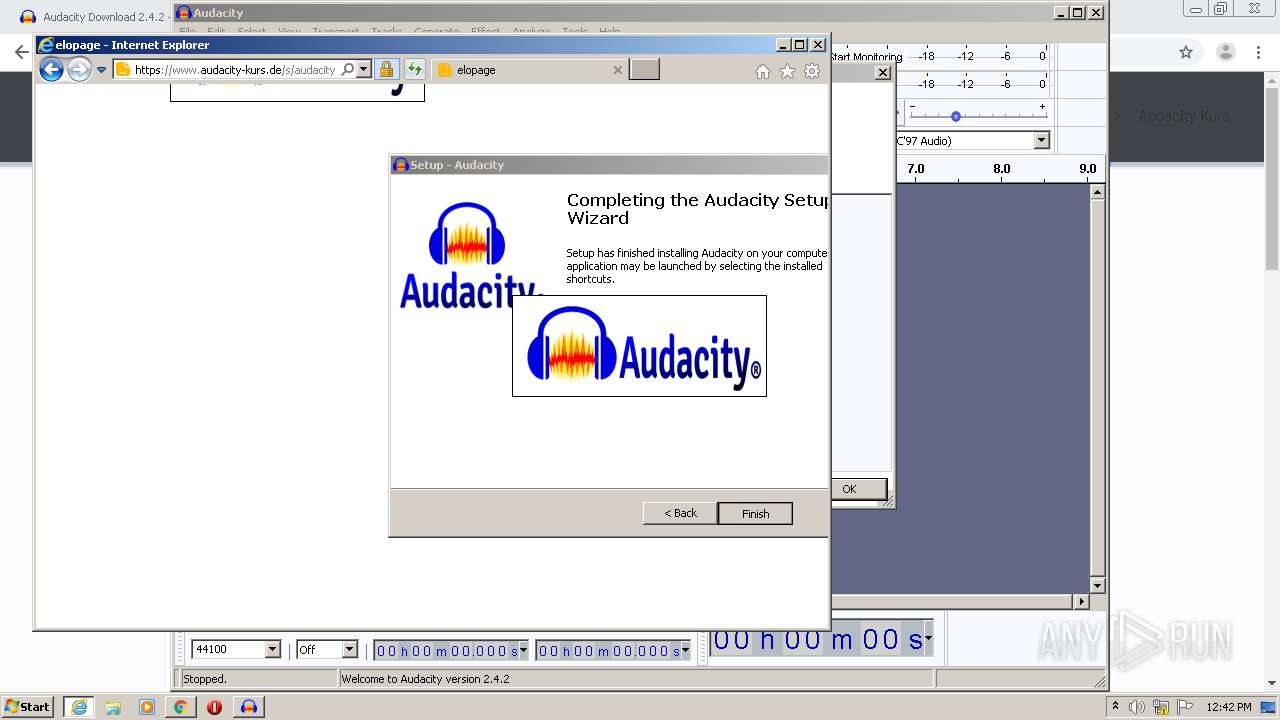The width and height of the screenshot is (1280, 720).
Task: Click the Internet Explorer taskbar icon
Action: click(x=78, y=707)
